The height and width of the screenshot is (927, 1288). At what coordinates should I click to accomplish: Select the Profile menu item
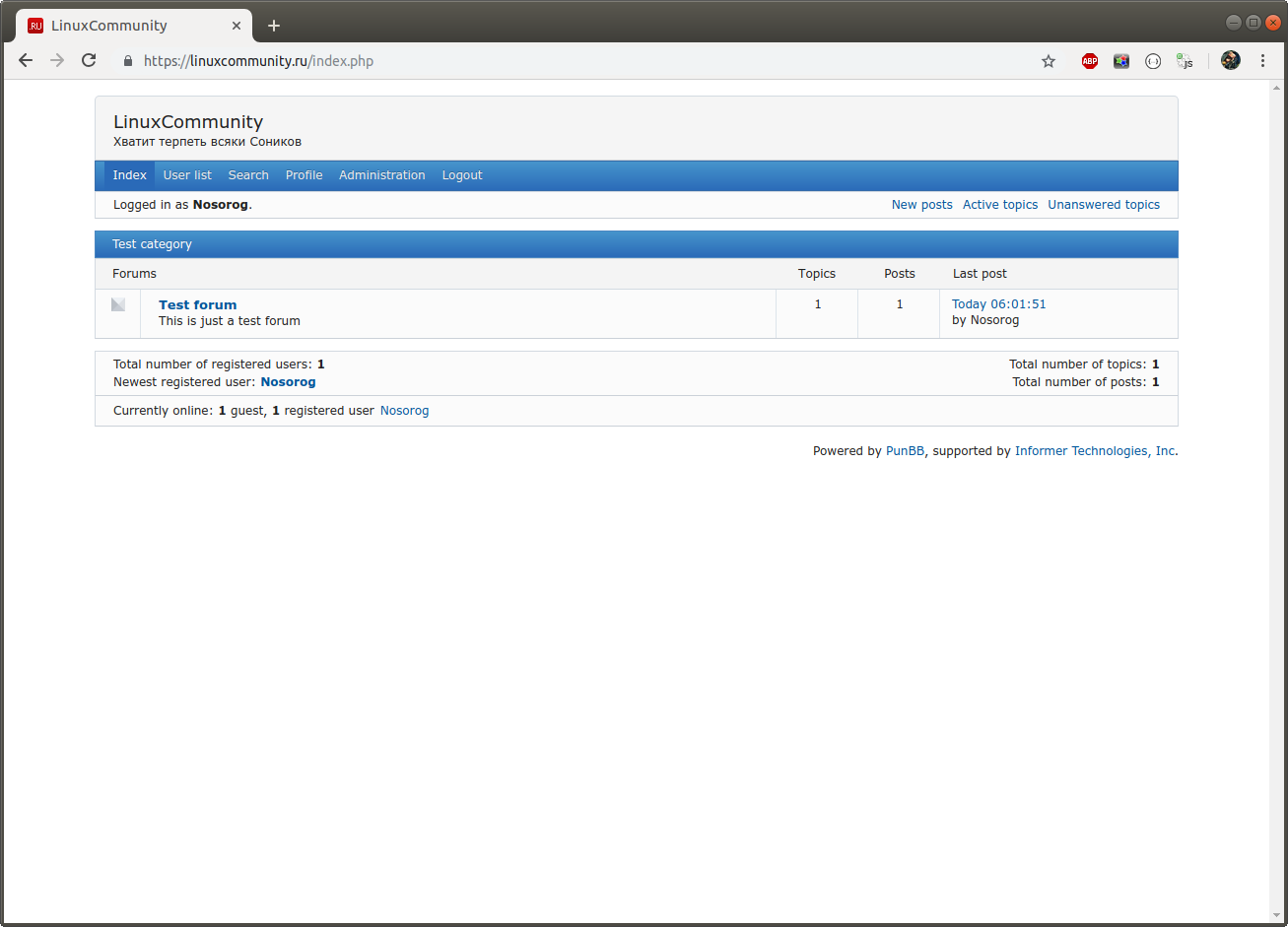(304, 174)
